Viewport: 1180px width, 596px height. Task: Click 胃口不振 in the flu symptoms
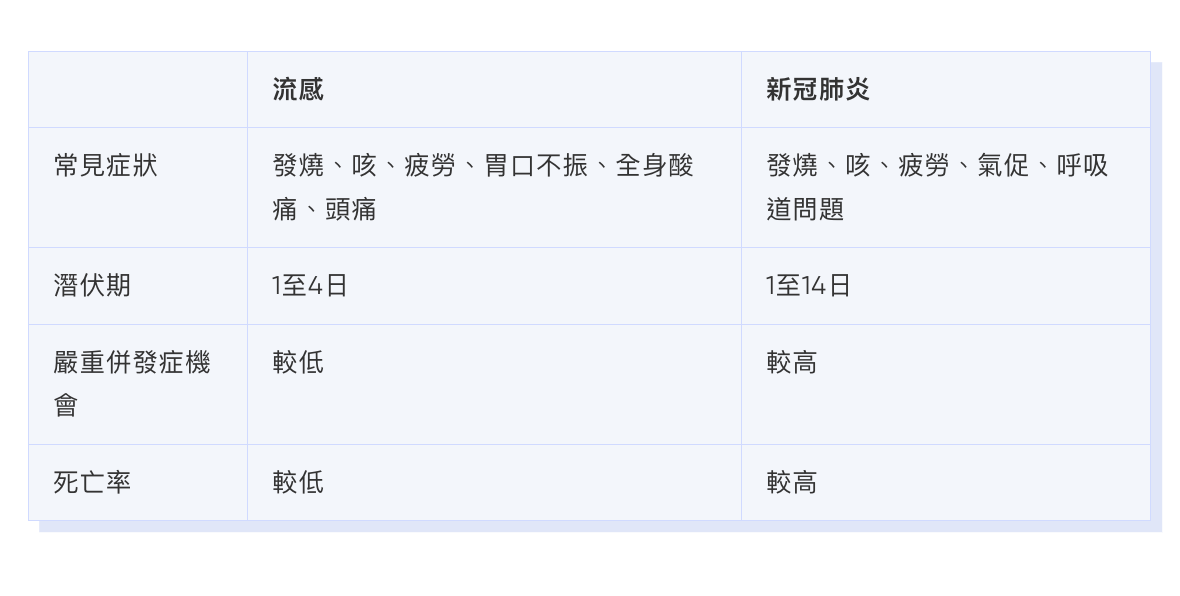tap(536, 166)
